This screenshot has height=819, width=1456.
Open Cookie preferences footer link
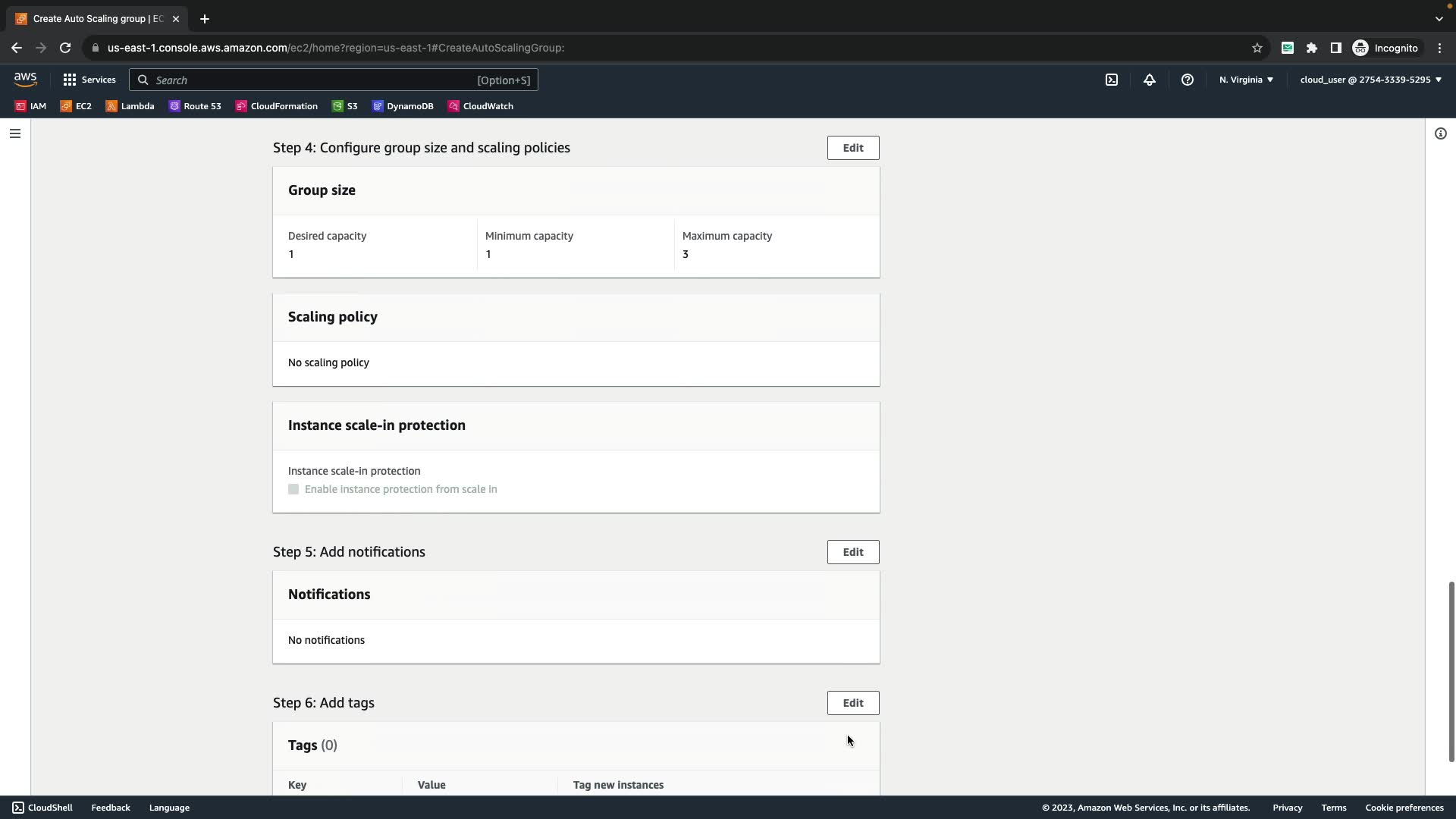point(1404,808)
